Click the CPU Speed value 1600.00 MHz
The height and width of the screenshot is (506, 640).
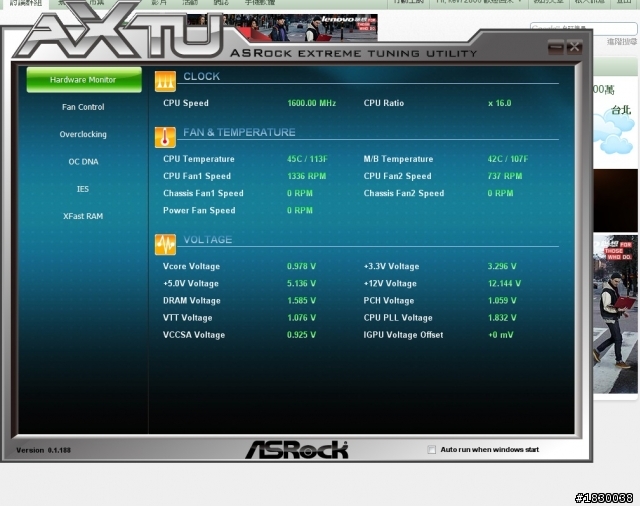pyautogui.click(x=311, y=103)
